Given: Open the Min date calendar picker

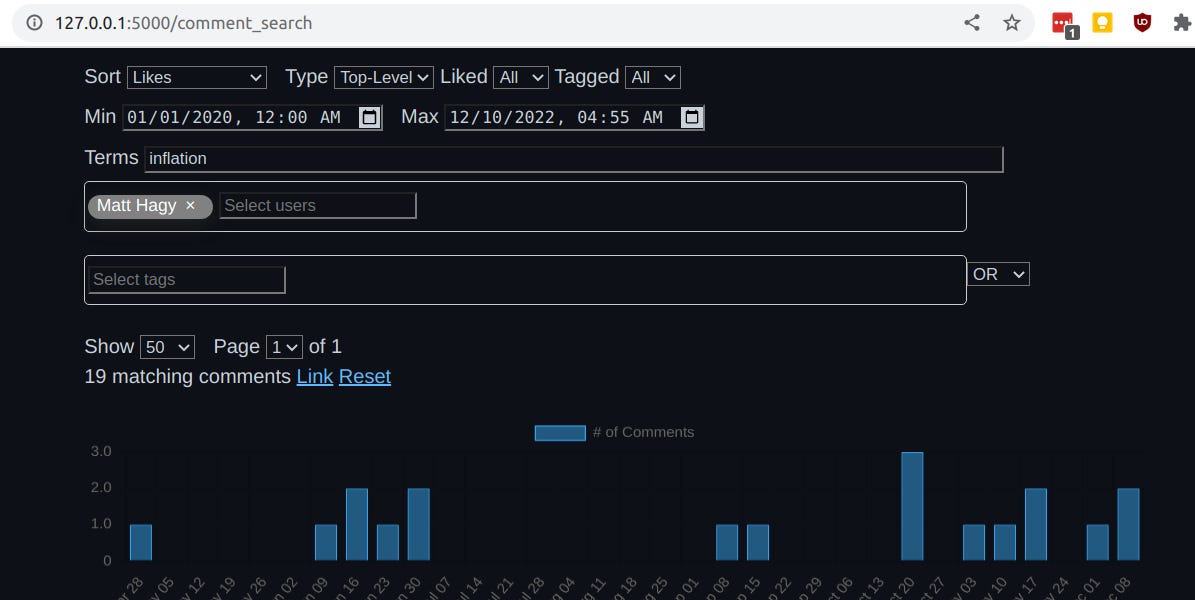Looking at the screenshot, I should coord(369,117).
